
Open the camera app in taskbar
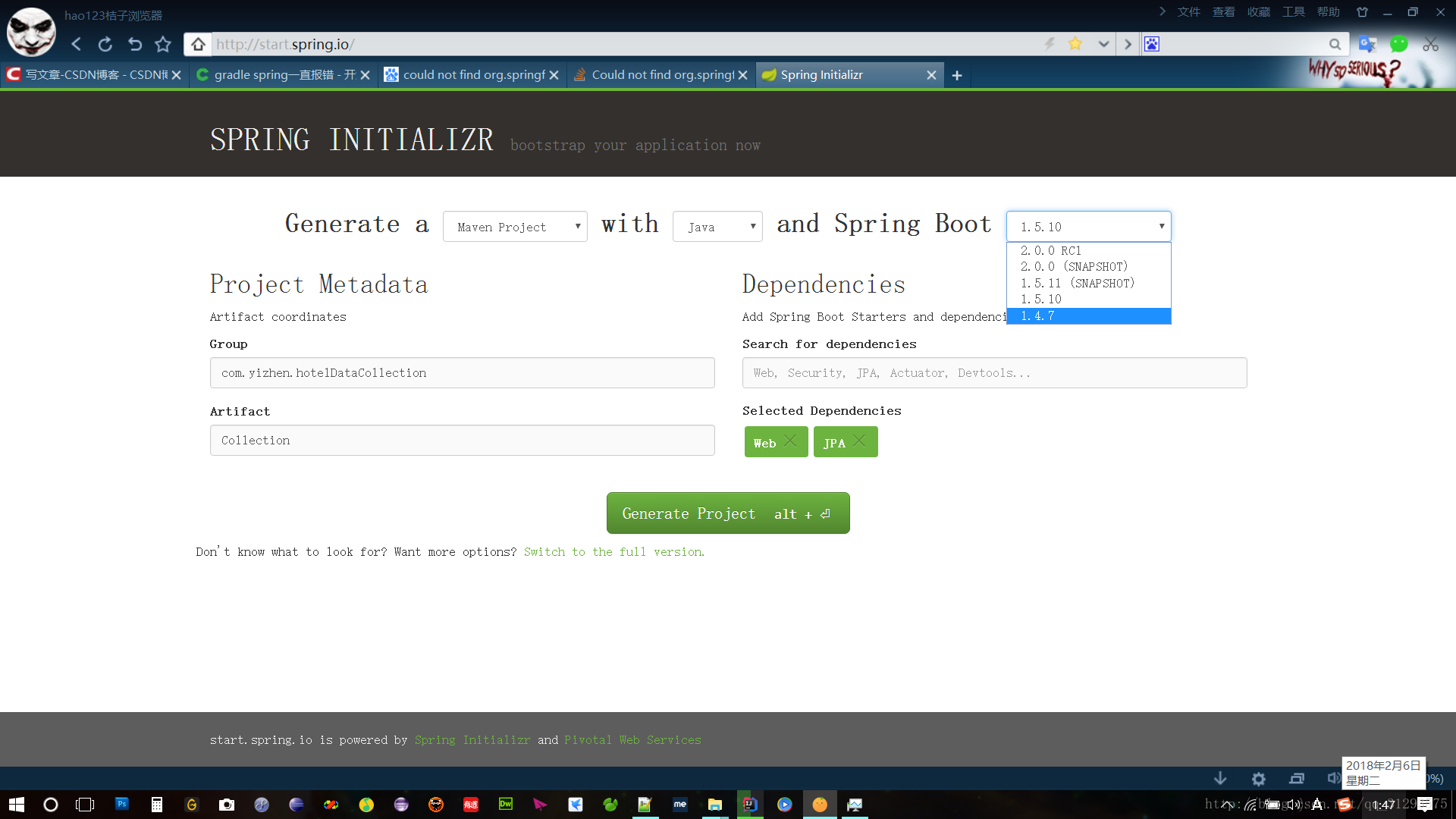[x=227, y=805]
